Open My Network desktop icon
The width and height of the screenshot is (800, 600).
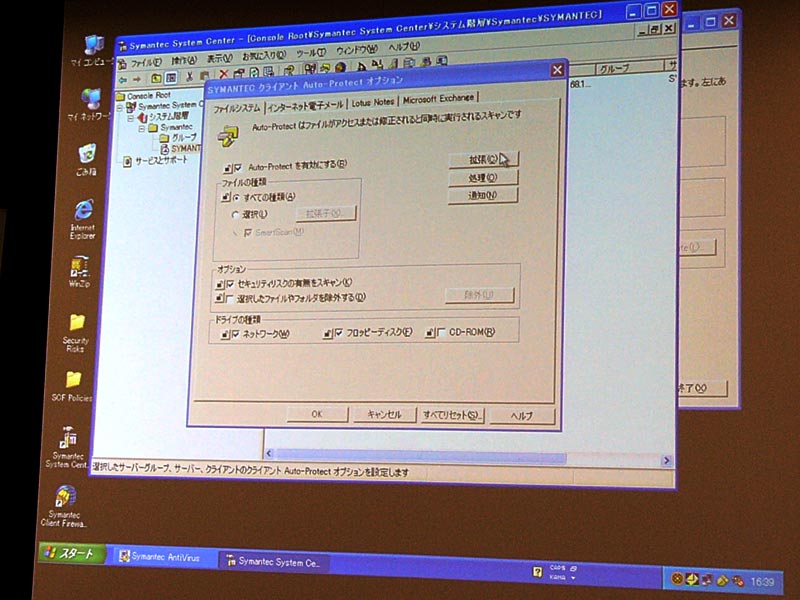click(x=90, y=104)
